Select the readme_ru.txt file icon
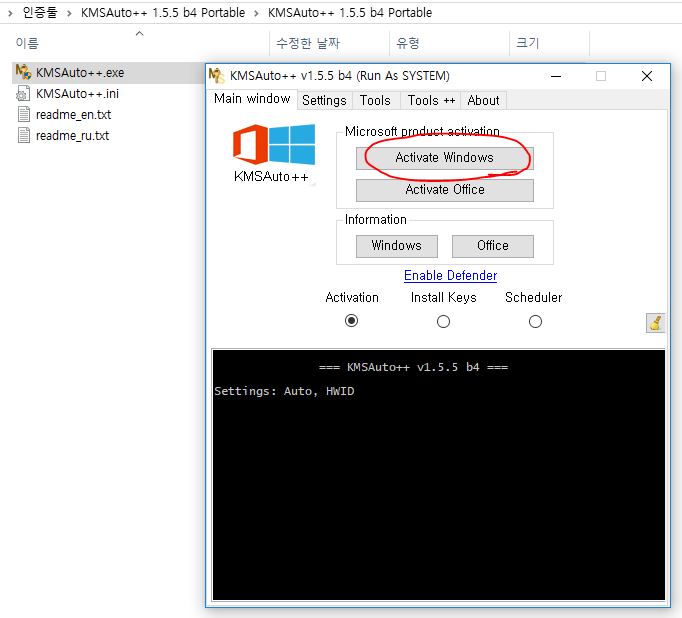 tap(24, 135)
